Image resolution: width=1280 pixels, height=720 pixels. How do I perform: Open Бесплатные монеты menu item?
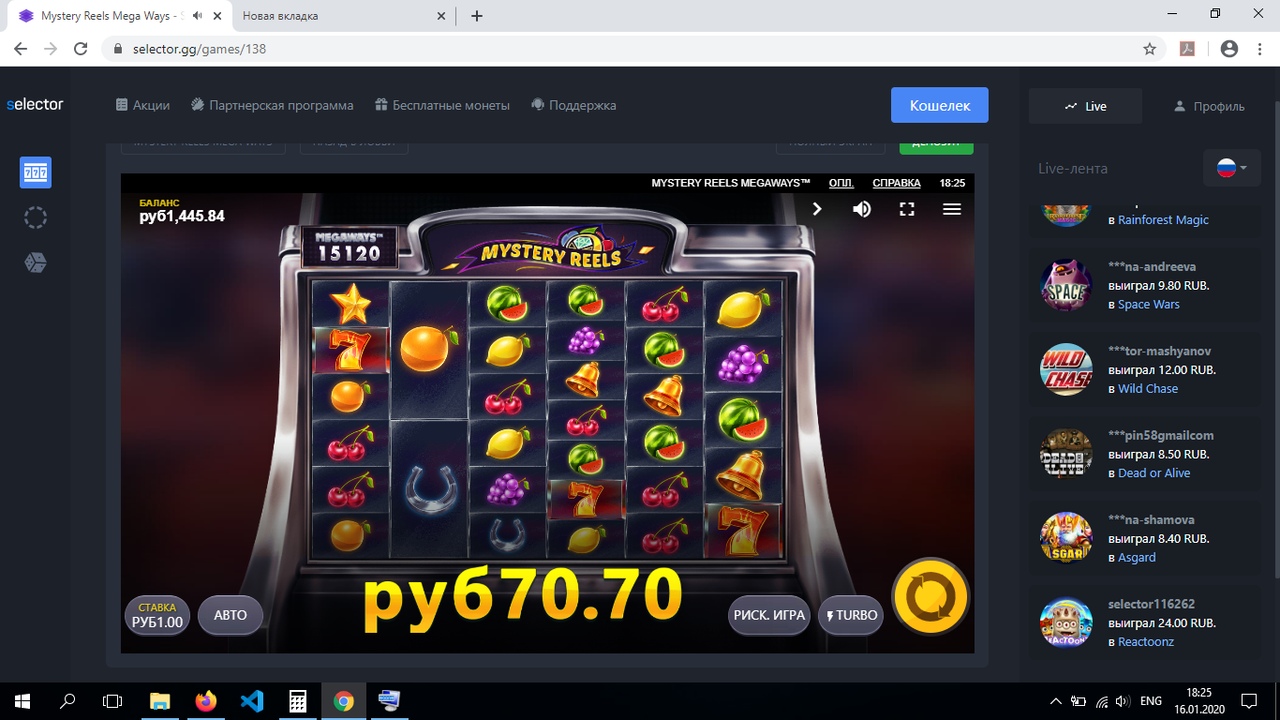[x=442, y=105]
